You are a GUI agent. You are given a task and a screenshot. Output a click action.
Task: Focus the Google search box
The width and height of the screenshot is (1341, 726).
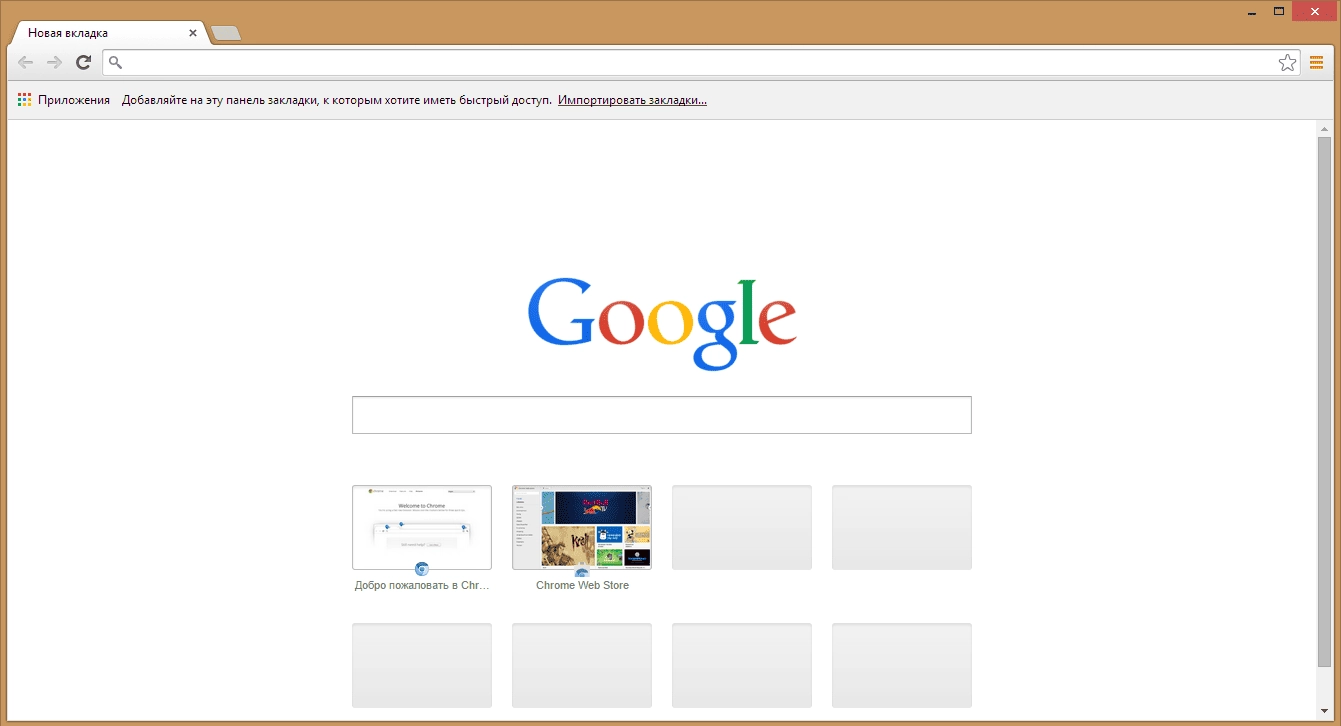[x=662, y=415]
